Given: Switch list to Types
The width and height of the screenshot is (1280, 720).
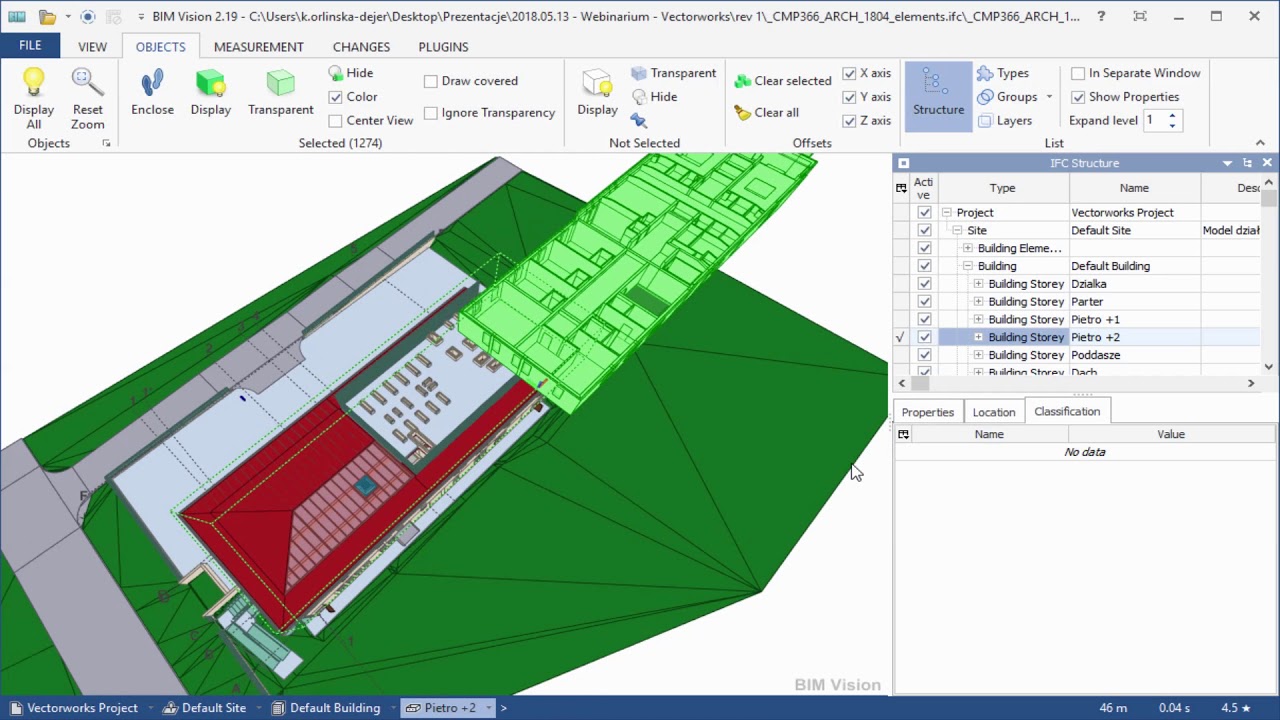Looking at the screenshot, I should (x=1002, y=73).
